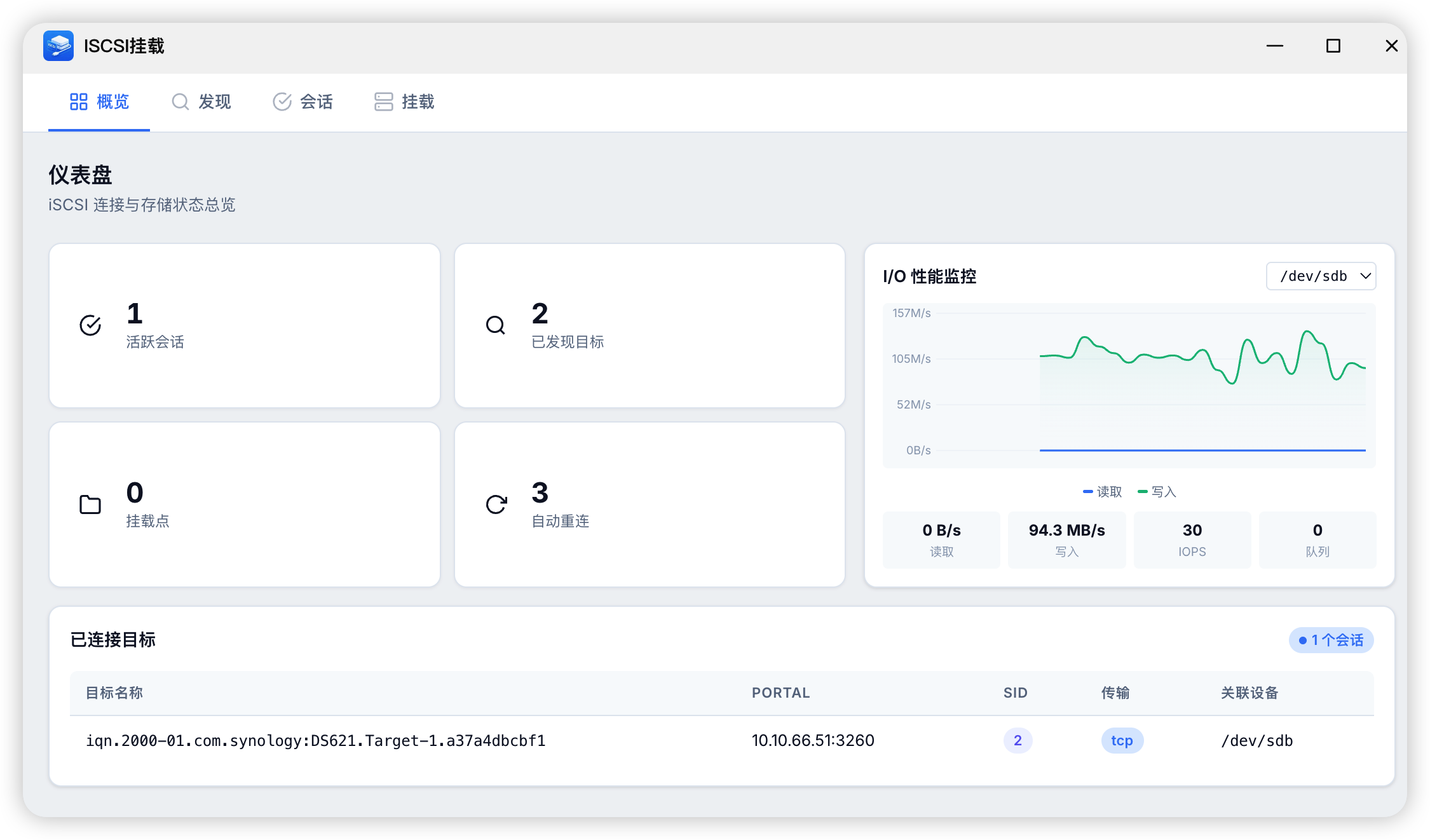Viewport: 1430px width, 840px height.
Task: Open the 自动重连 card
Action: click(650, 505)
